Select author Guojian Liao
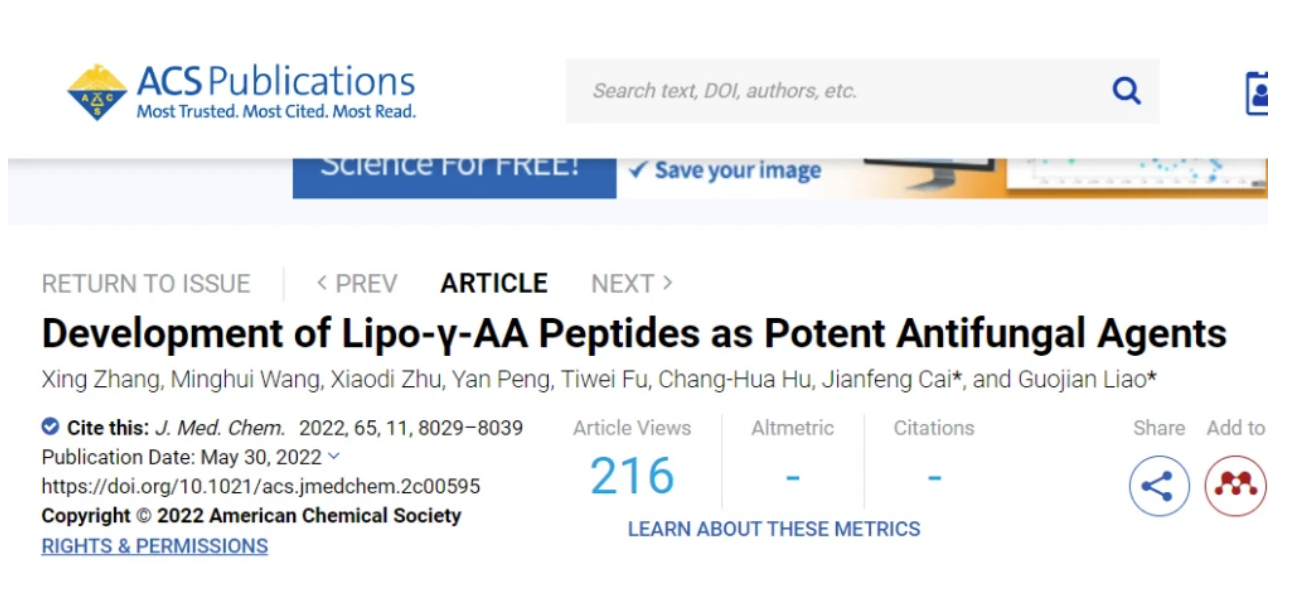Image resolution: width=1302 pixels, height=608 pixels. (x=1095, y=381)
